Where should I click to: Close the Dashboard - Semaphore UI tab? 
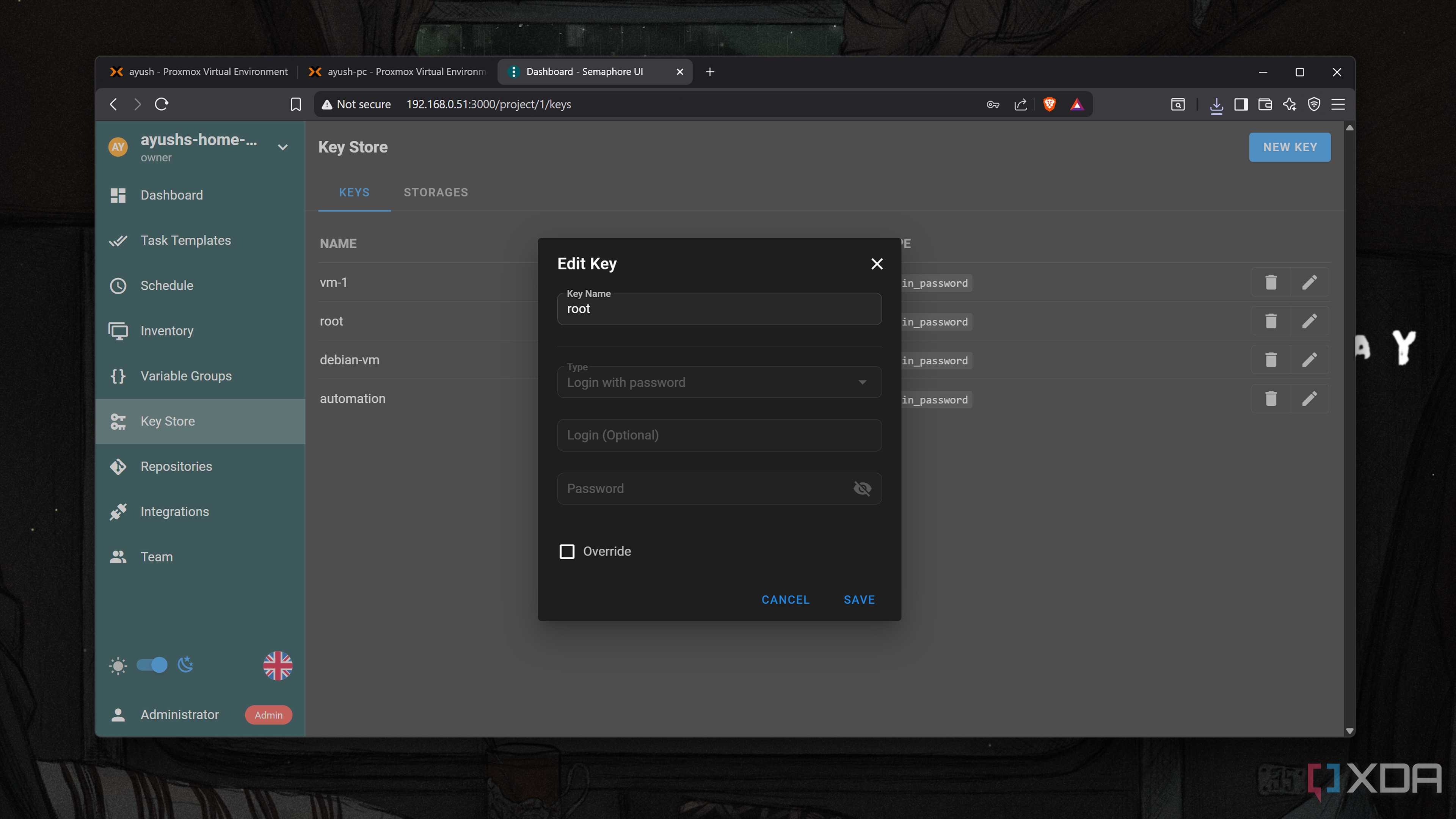(680, 72)
